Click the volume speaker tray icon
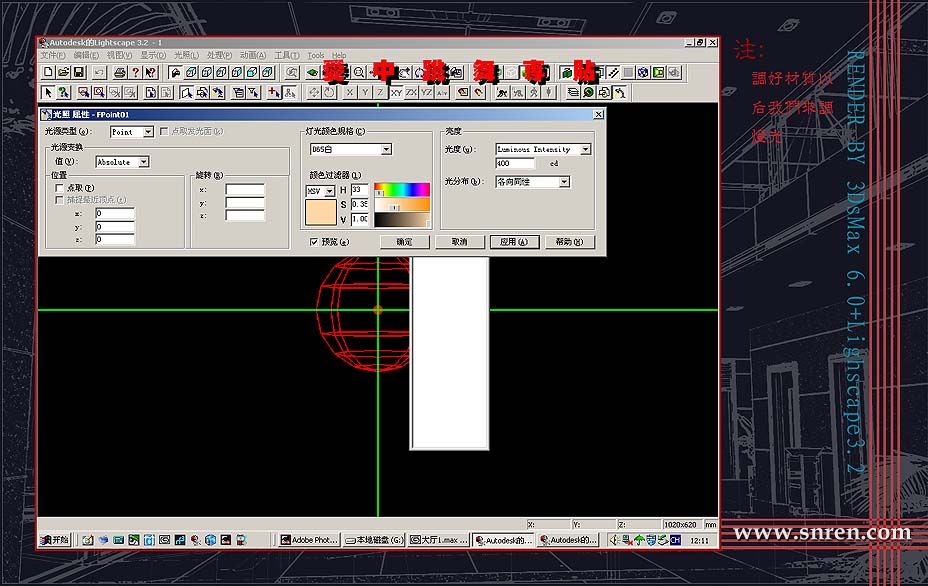Viewport: 928px width, 586px height. click(614, 540)
